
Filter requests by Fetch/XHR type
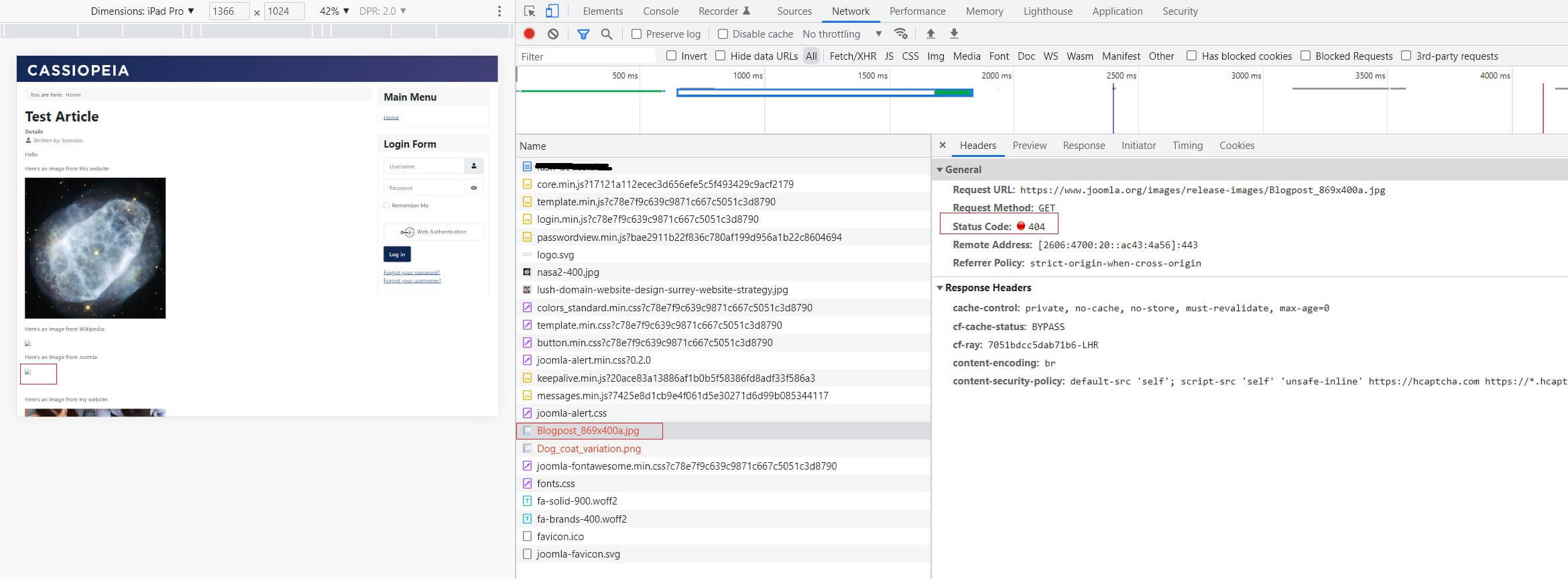[x=852, y=56]
